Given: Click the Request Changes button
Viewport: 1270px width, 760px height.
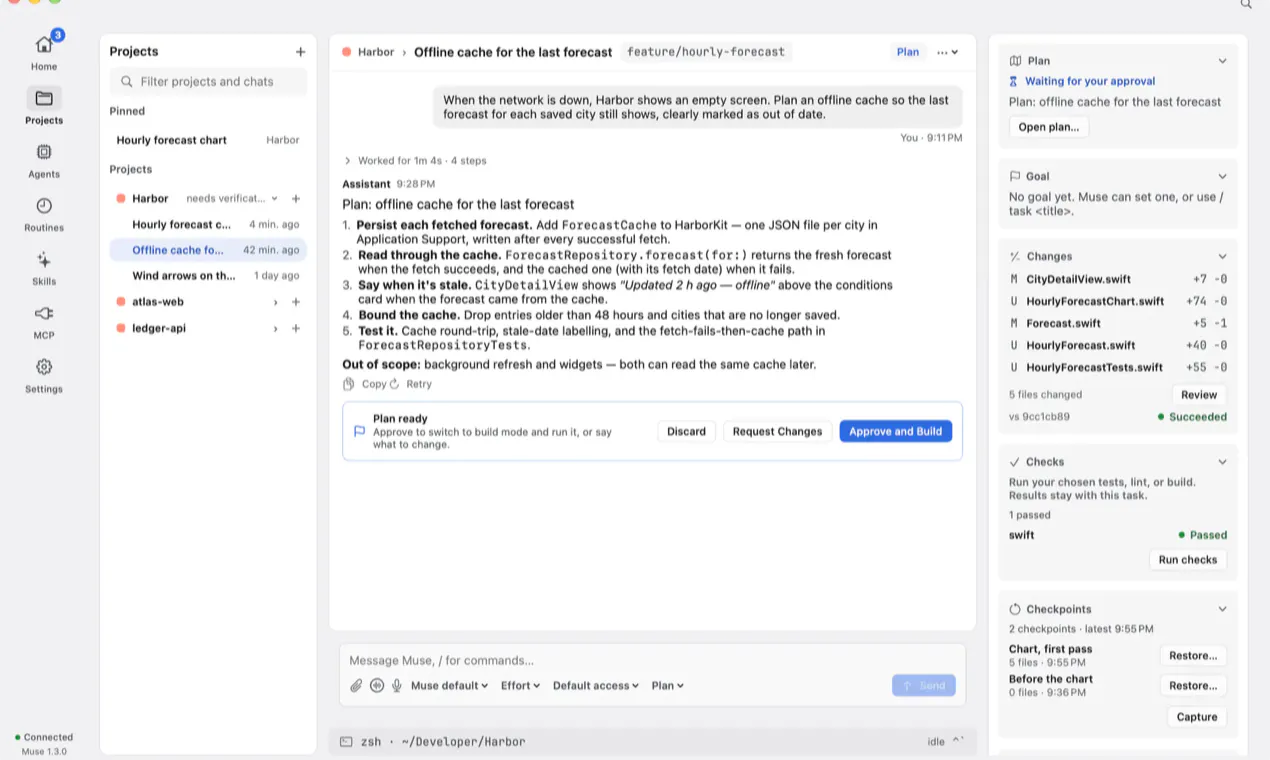Looking at the screenshot, I should click(777, 431).
